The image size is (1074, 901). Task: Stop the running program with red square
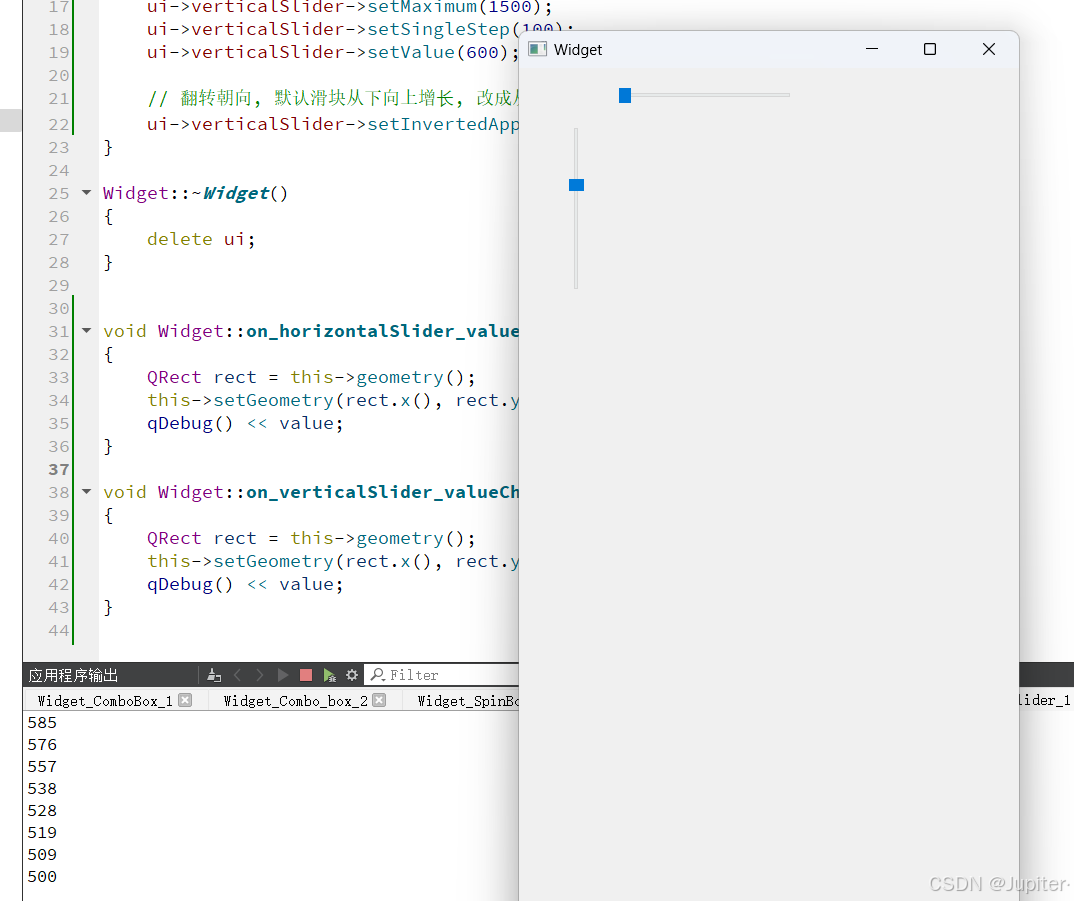pyautogui.click(x=306, y=675)
